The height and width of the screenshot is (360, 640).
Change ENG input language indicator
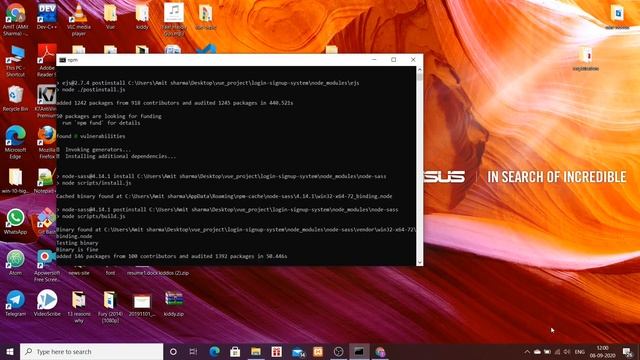point(580,351)
